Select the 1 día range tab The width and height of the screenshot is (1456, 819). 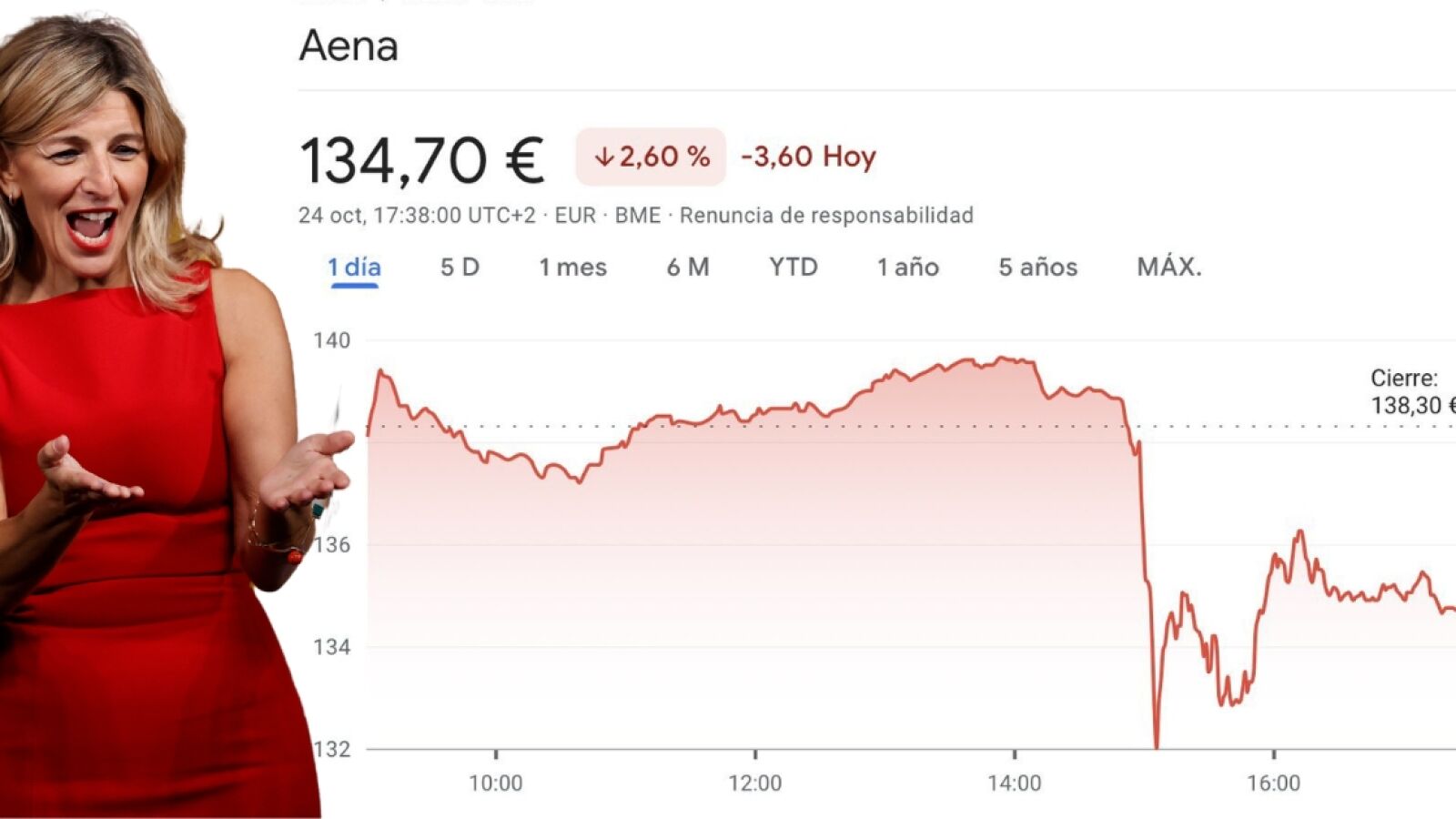click(x=354, y=268)
